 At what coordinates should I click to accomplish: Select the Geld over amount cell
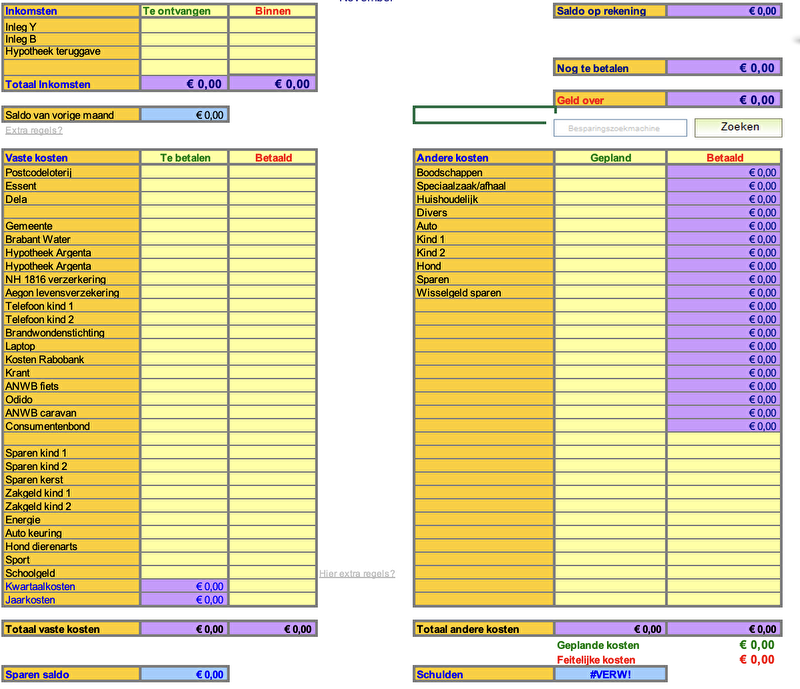click(x=723, y=100)
